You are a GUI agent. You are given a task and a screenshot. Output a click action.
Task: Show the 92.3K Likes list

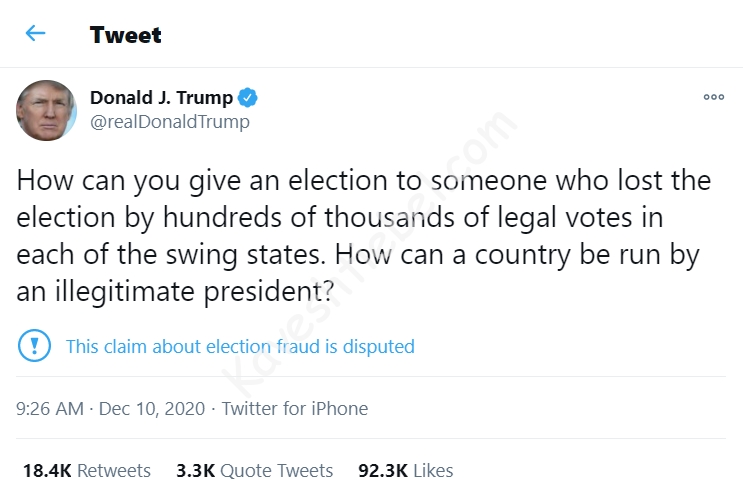(x=405, y=470)
